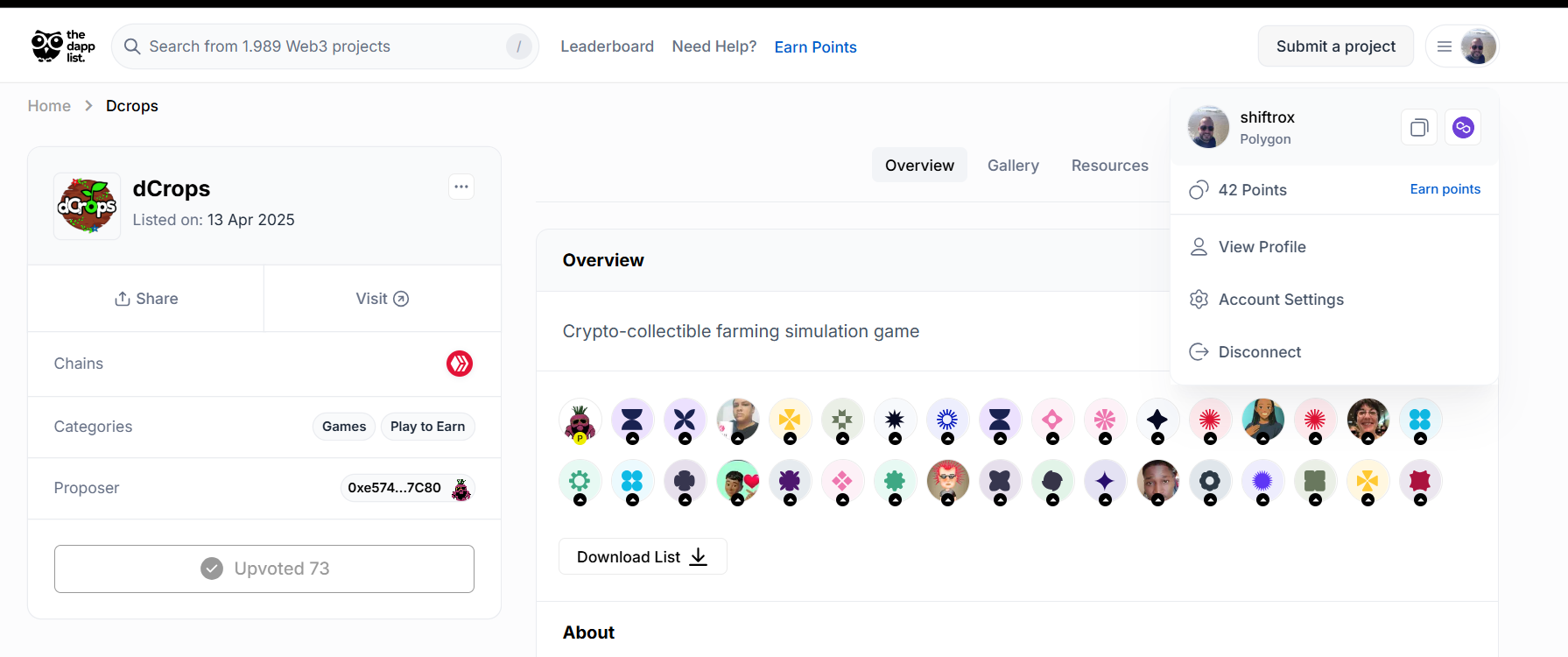
Task: Visit the dCrops website
Action: (x=383, y=299)
